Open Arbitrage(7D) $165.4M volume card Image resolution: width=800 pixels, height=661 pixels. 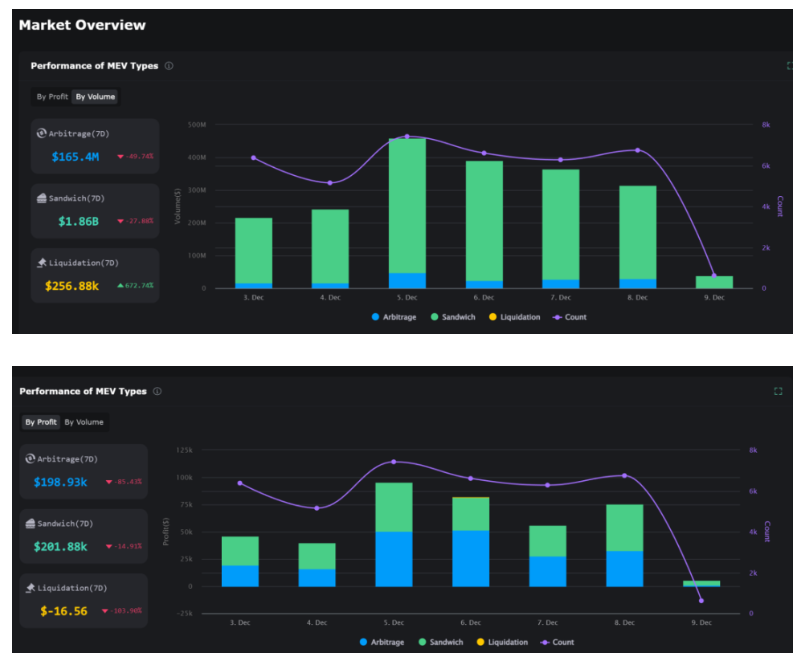(95, 146)
